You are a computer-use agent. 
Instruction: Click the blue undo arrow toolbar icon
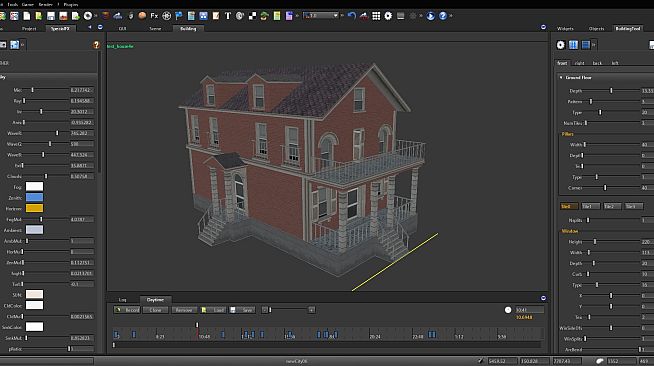352,16
